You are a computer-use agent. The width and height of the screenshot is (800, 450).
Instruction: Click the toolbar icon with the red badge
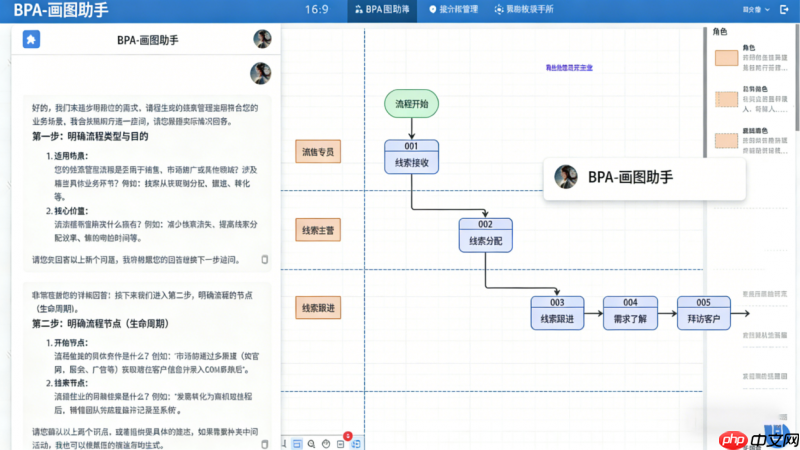[x=342, y=442]
